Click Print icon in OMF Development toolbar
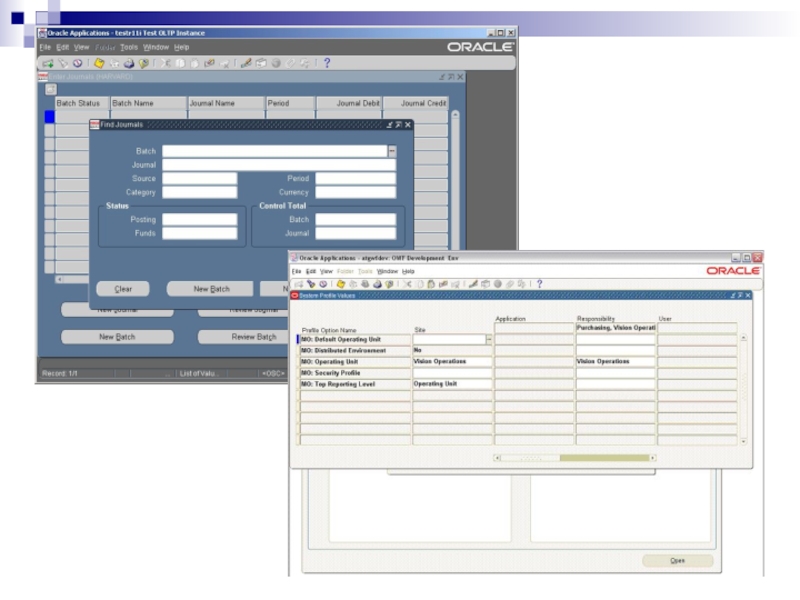The image size is (800, 600). pyautogui.click(x=377, y=284)
